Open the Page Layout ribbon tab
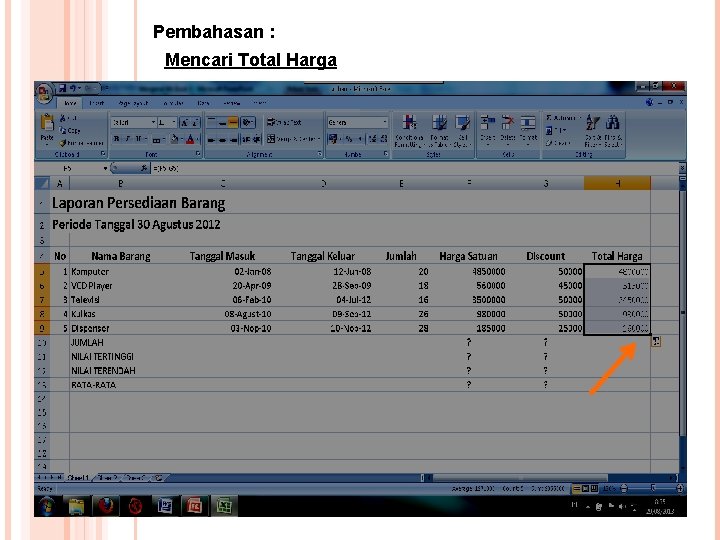720x540 pixels. [x=133, y=103]
